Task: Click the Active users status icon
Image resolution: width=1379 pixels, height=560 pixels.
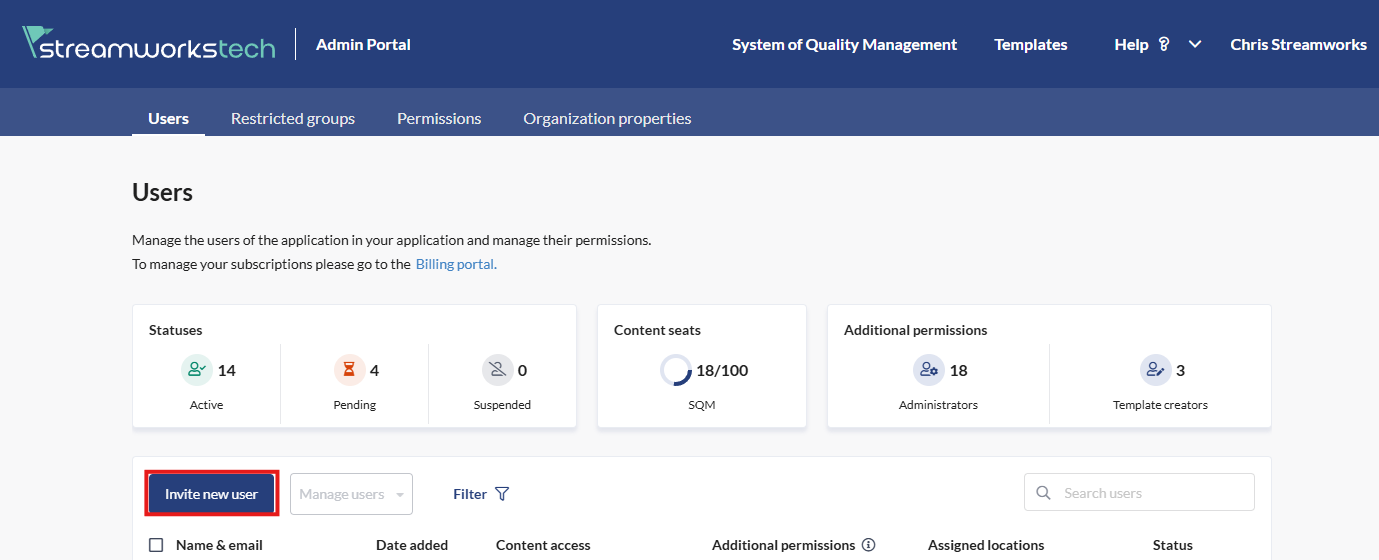Action: coord(196,370)
